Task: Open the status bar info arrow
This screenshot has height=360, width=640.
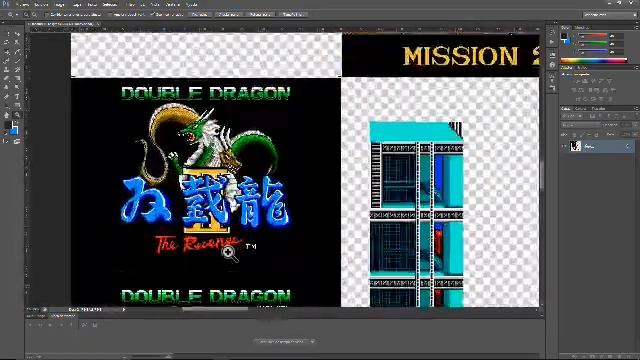Action: (124, 309)
